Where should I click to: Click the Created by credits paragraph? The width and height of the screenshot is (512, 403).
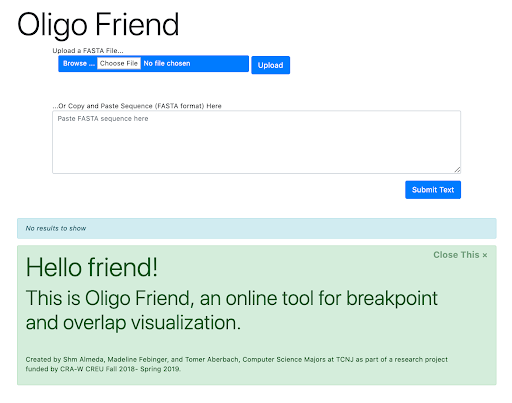[x=237, y=364]
